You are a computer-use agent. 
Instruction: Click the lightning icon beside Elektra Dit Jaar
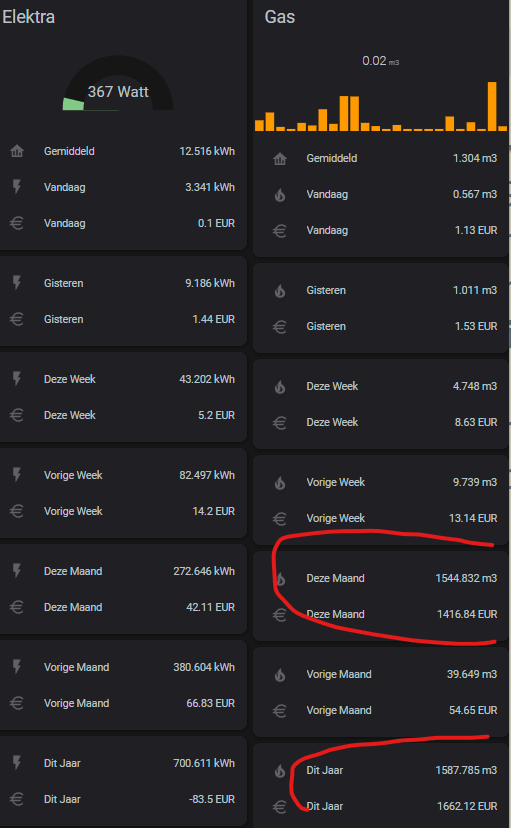tap(17, 763)
